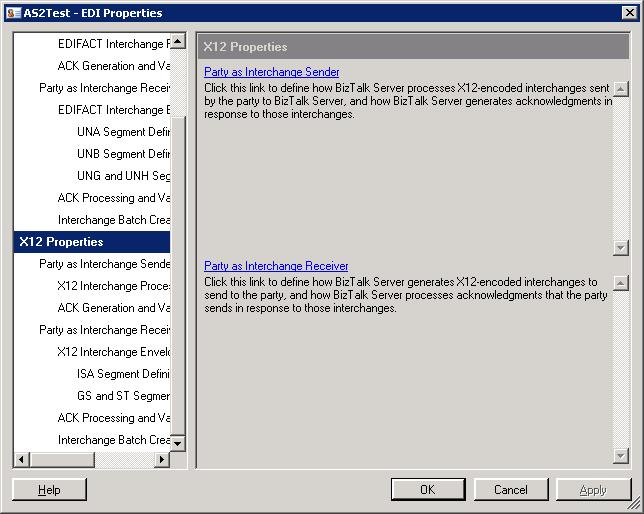Click Receiver description scroll down arrow
644x514 pixels.
(621, 455)
